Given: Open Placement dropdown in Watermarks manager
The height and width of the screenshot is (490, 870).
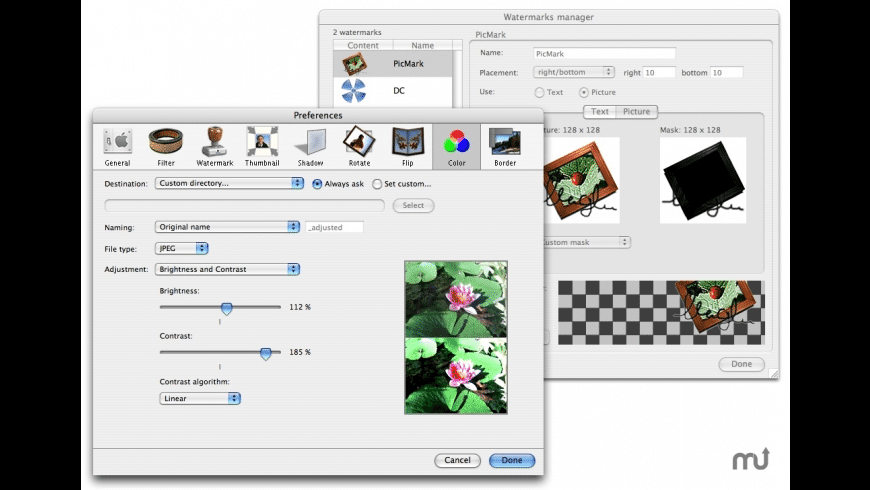Looking at the screenshot, I should tap(574, 72).
